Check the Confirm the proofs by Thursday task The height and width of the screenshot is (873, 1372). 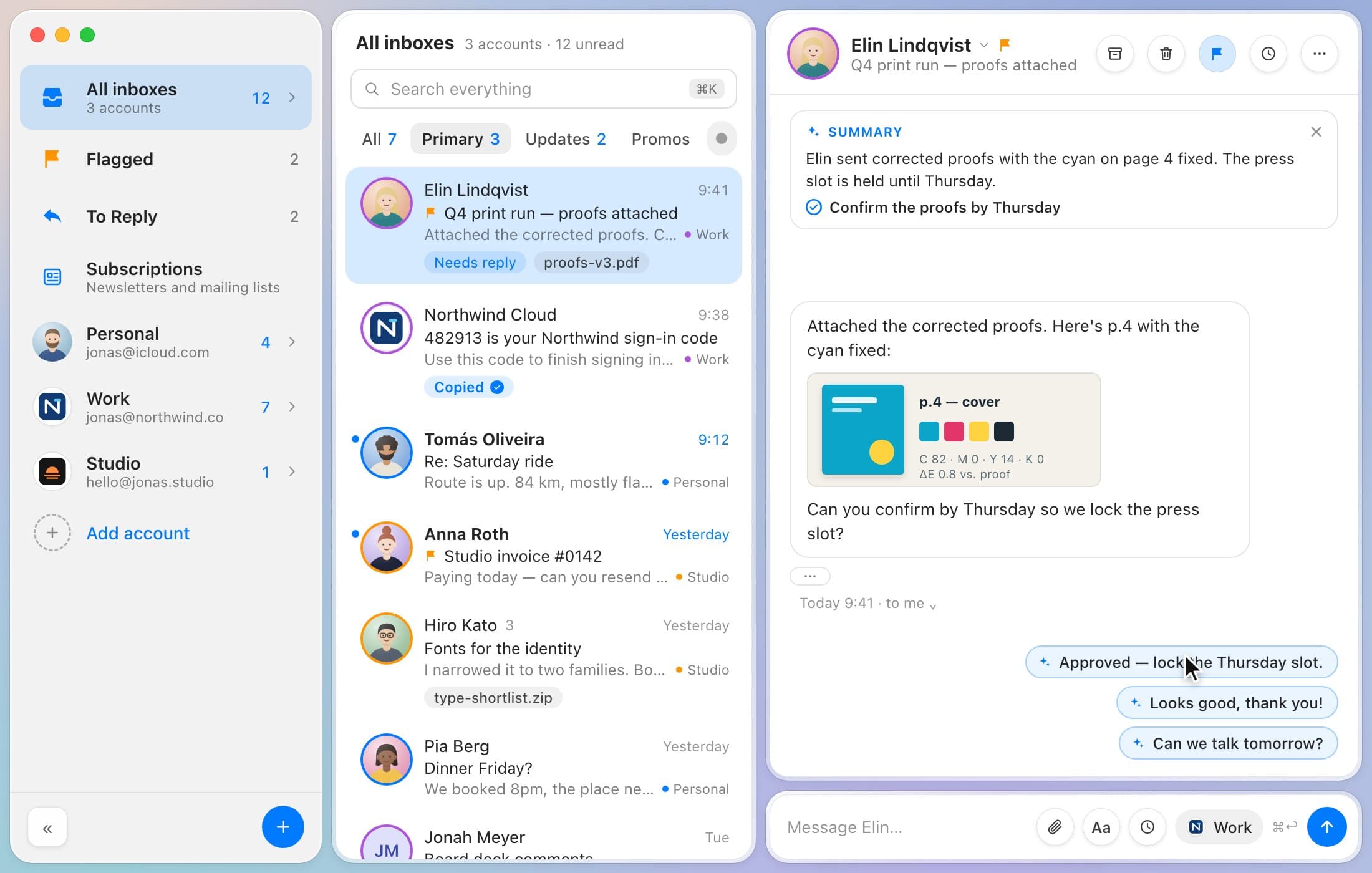point(813,207)
